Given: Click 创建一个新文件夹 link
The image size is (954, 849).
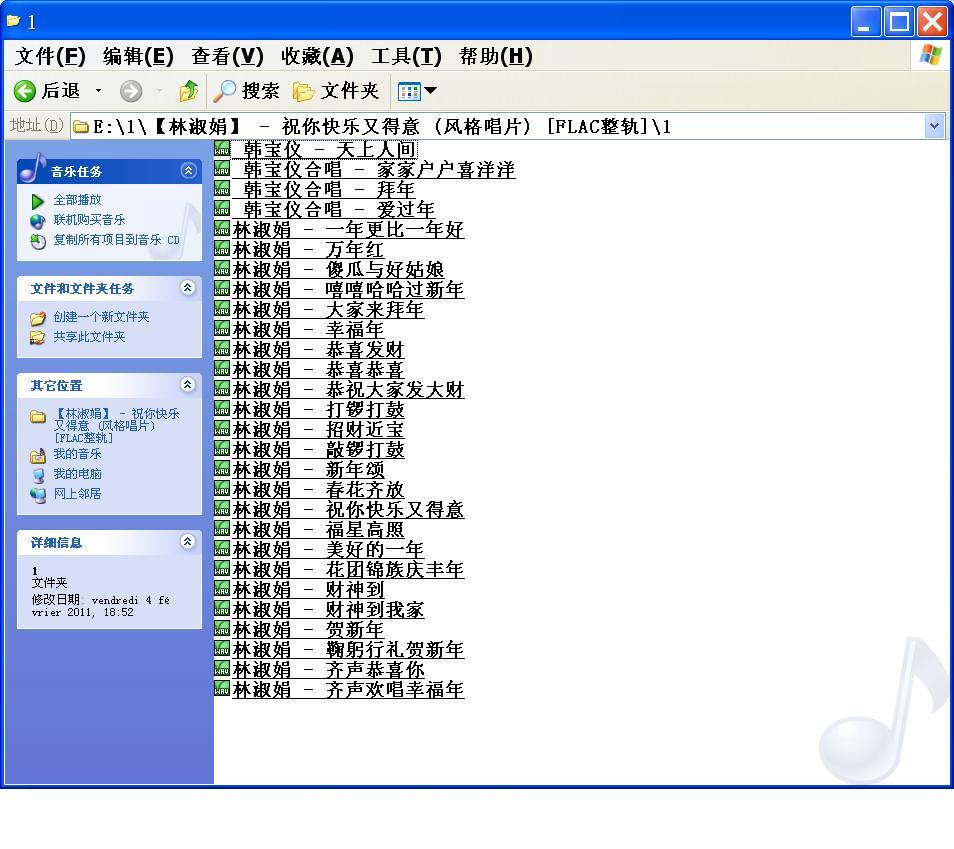Looking at the screenshot, I should (x=101, y=316).
